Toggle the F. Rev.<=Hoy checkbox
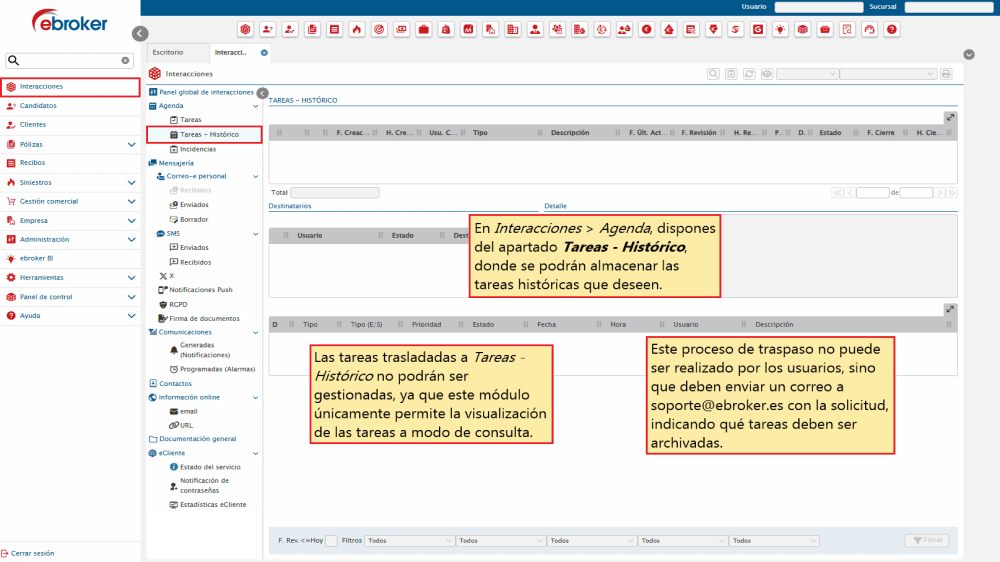This screenshot has width=1000, height=562. pyautogui.click(x=331, y=541)
